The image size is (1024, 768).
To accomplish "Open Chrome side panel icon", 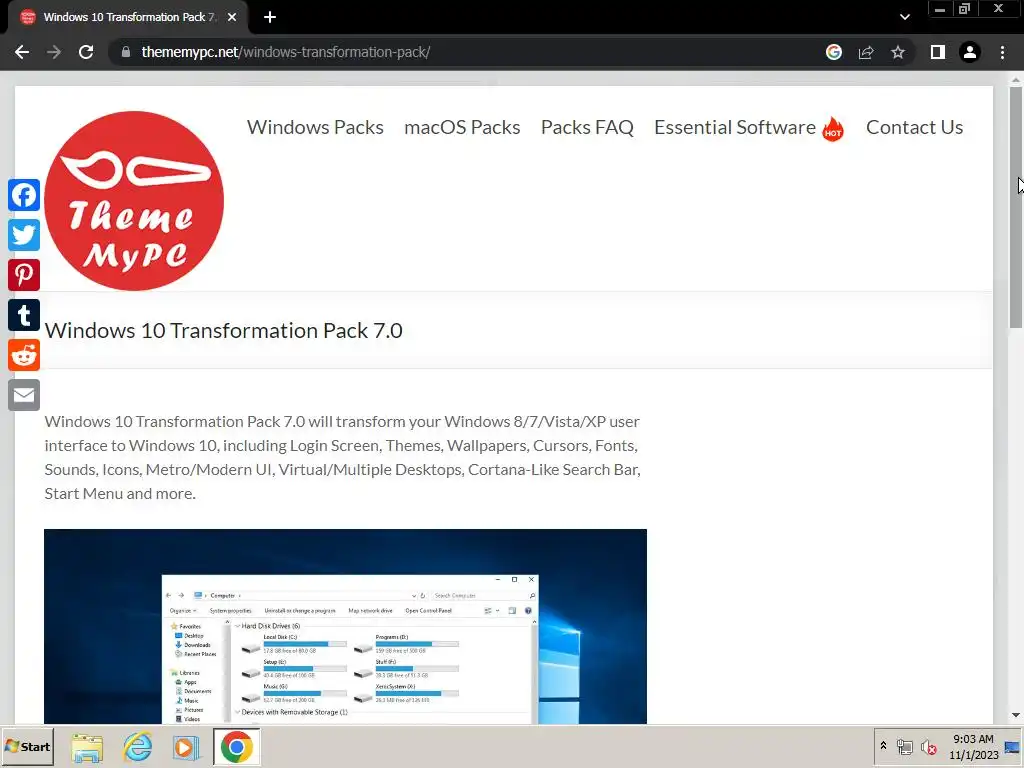I will click(938, 52).
